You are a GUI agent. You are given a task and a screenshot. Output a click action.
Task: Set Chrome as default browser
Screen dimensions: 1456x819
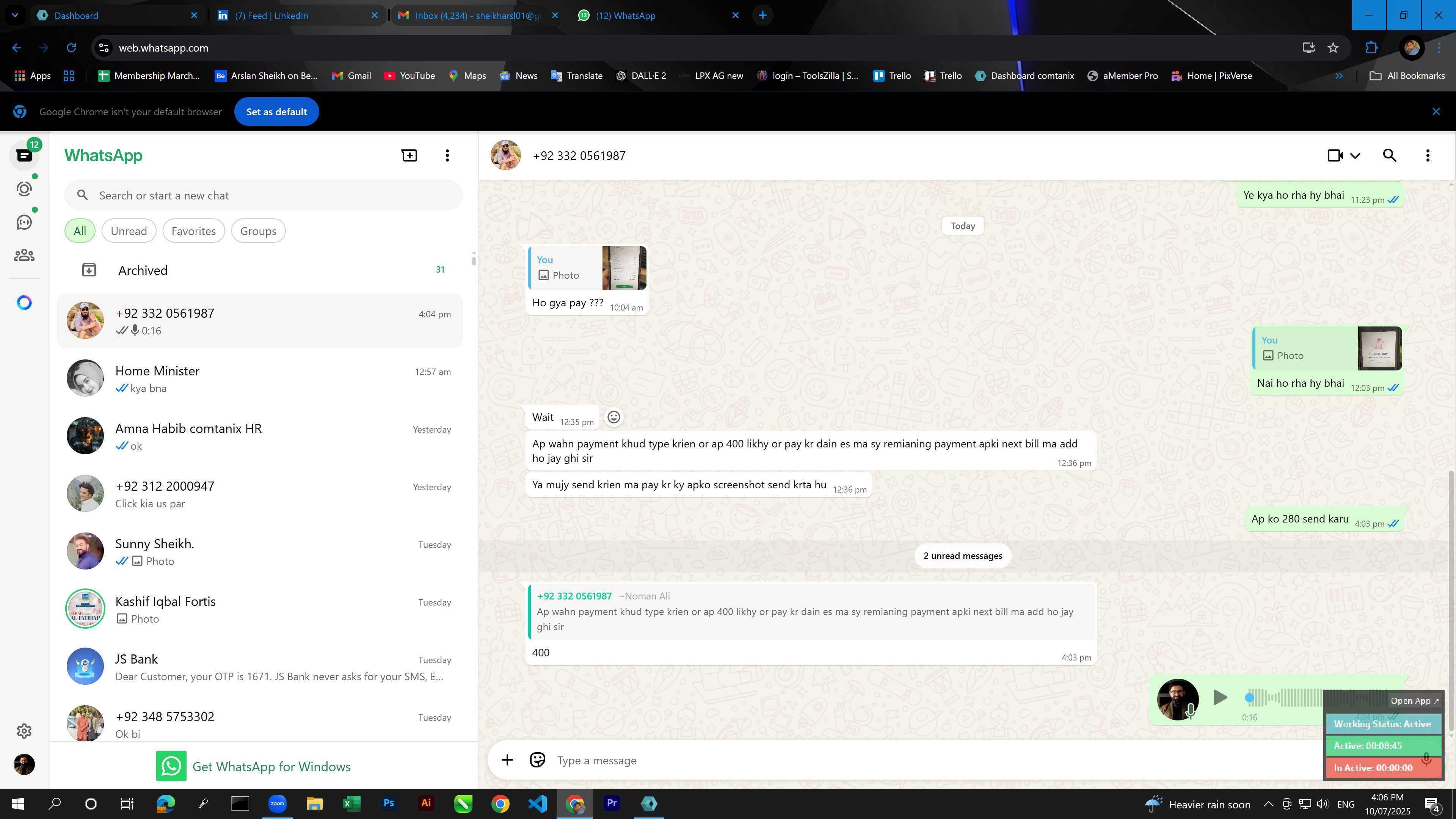coord(276,112)
